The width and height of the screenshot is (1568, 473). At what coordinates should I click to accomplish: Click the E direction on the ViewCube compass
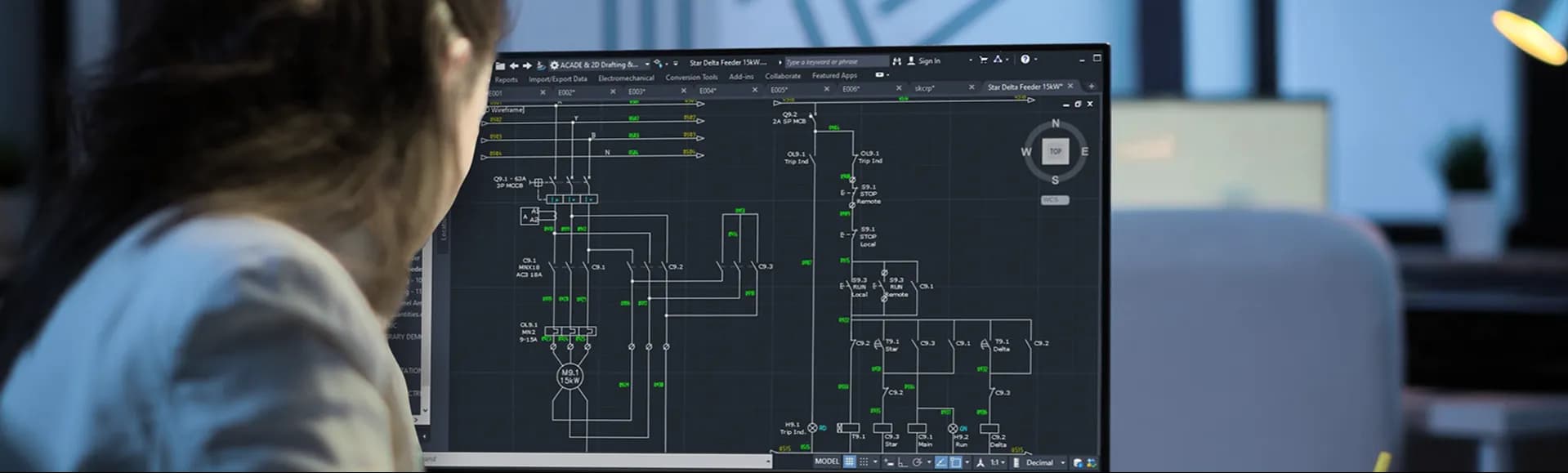click(x=1084, y=151)
